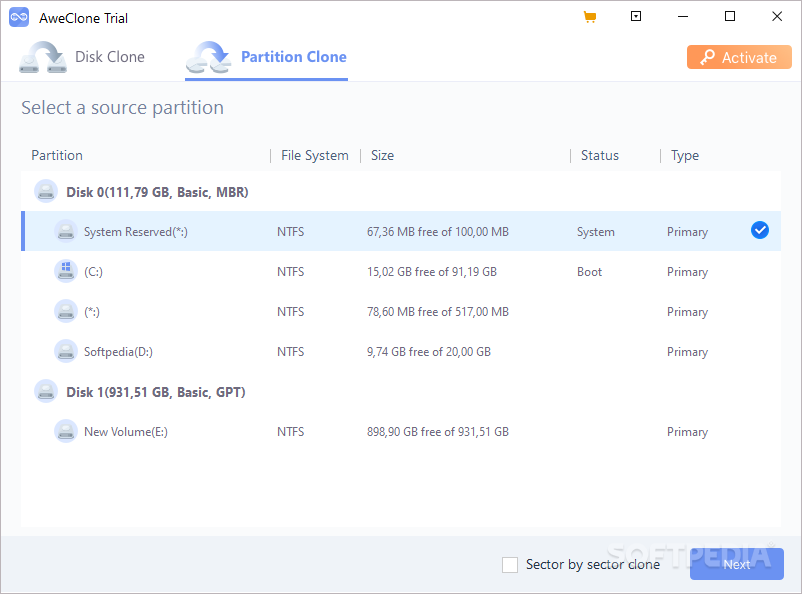Enable Sector by sector clone checkbox
The height and width of the screenshot is (594, 802).
[x=510, y=565]
